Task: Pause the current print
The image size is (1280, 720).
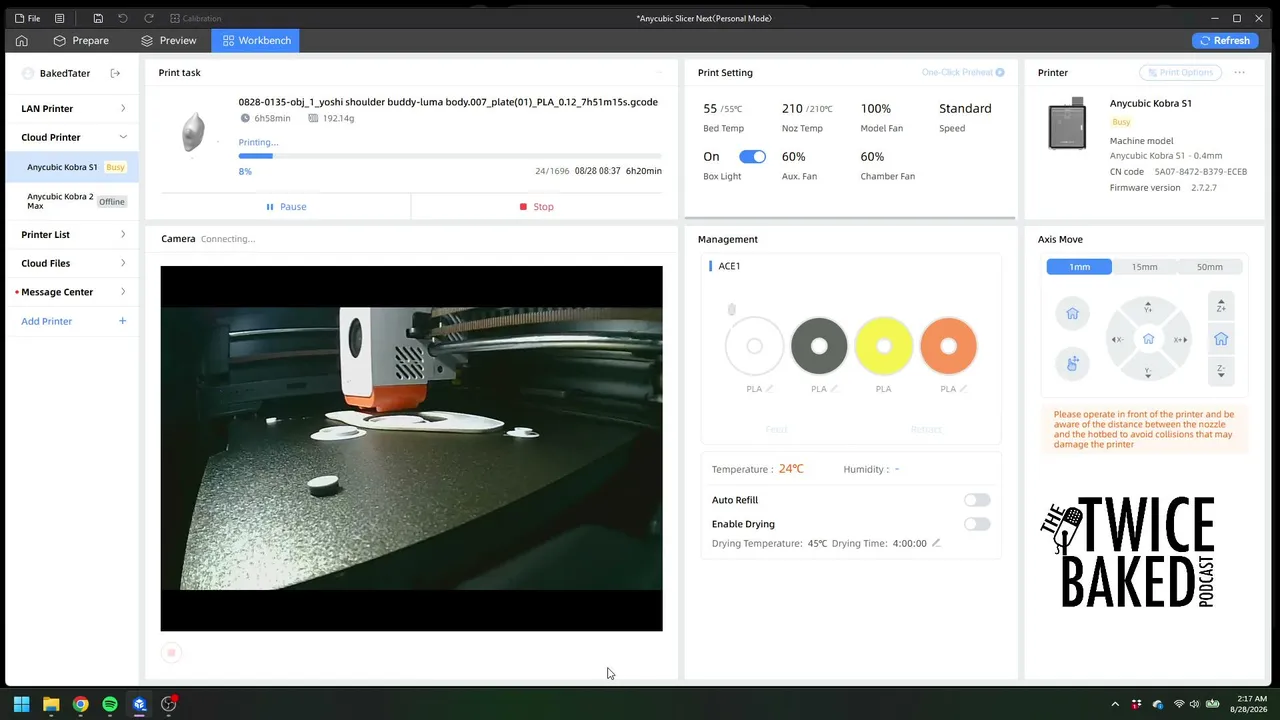Action: pos(286,207)
